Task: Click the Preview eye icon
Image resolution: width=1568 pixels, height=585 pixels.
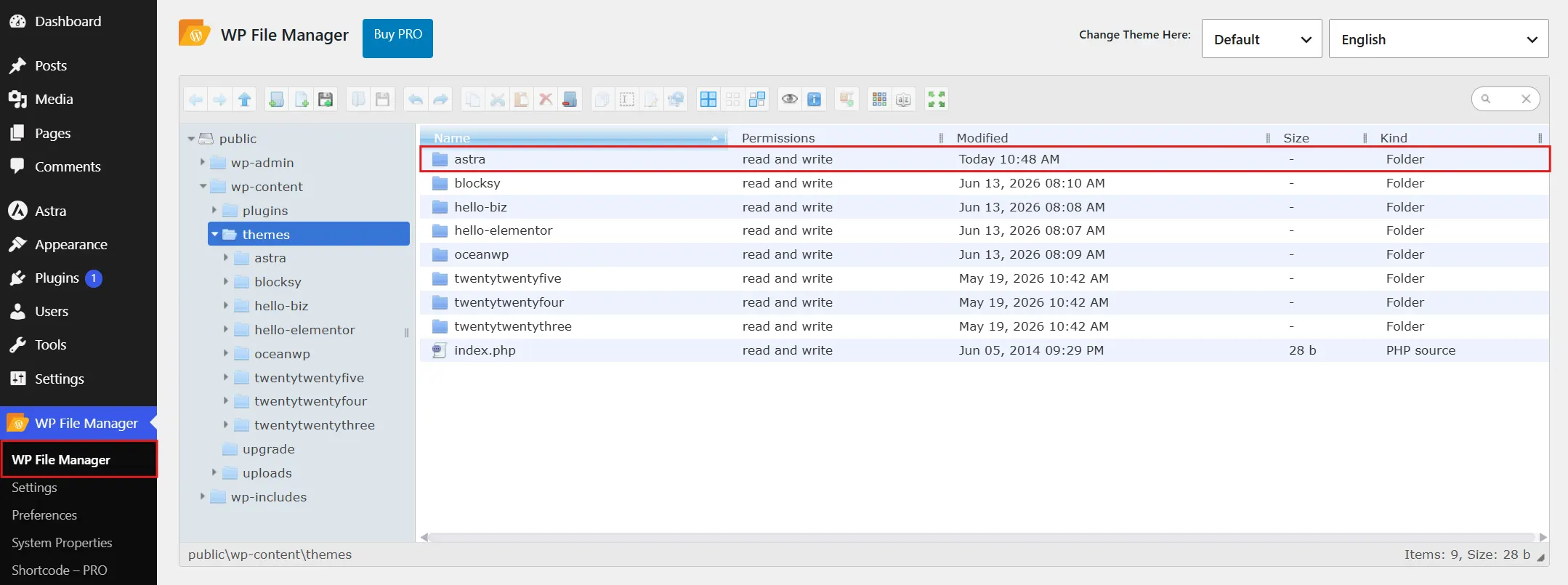Action: click(790, 100)
